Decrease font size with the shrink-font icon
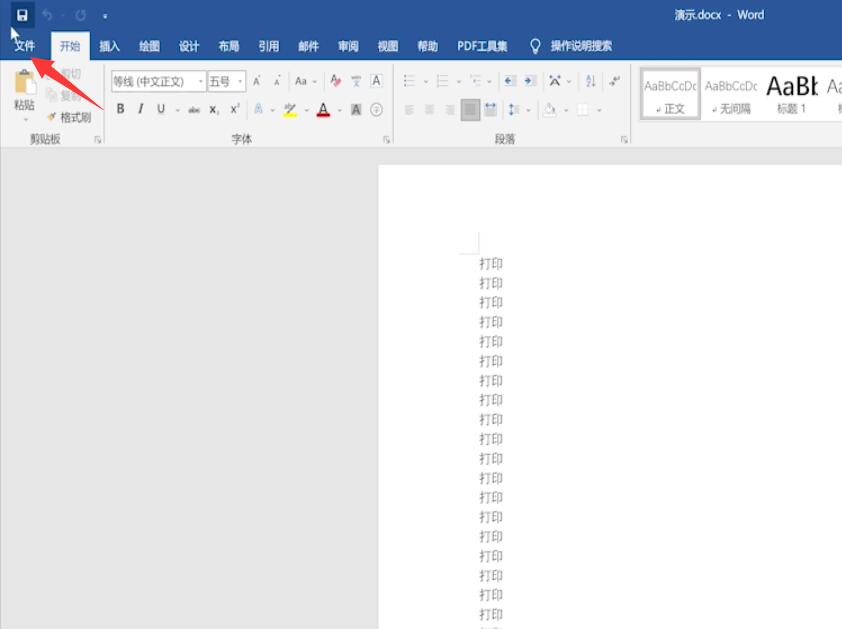842x629 pixels. coord(277,82)
